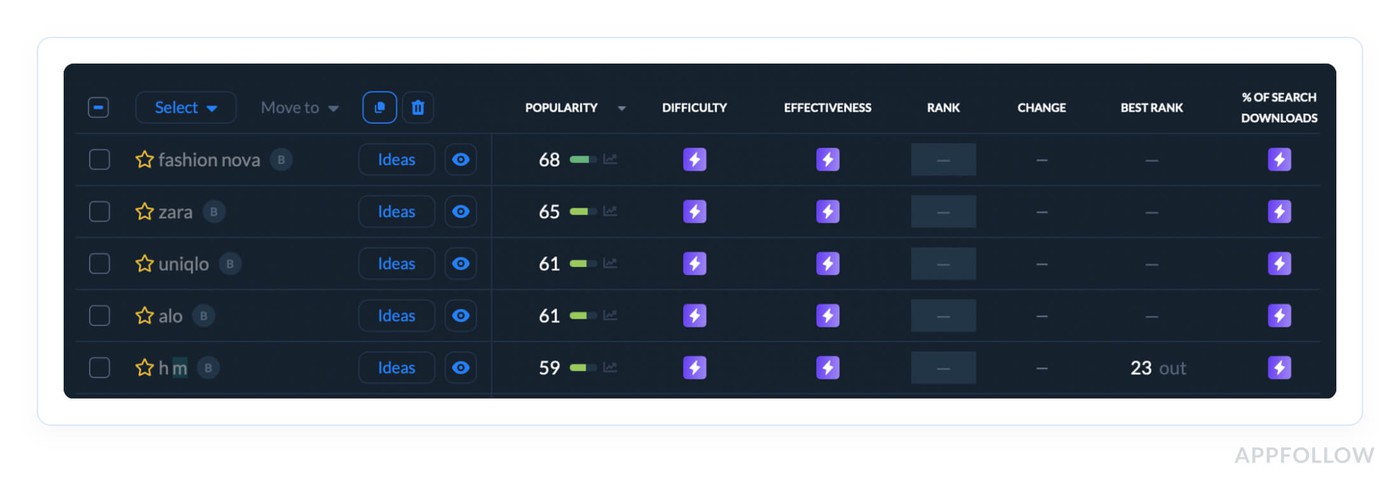Sort by Best Rank column header
The height and width of the screenshot is (488, 1400).
[x=1151, y=108]
